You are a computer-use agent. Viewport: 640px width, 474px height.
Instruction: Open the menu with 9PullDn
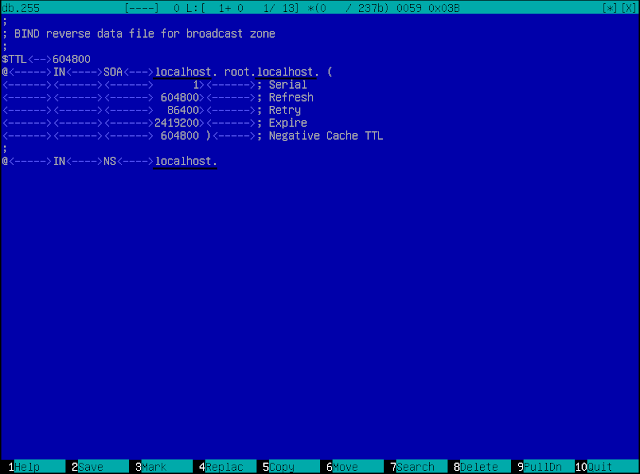(543, 467)
